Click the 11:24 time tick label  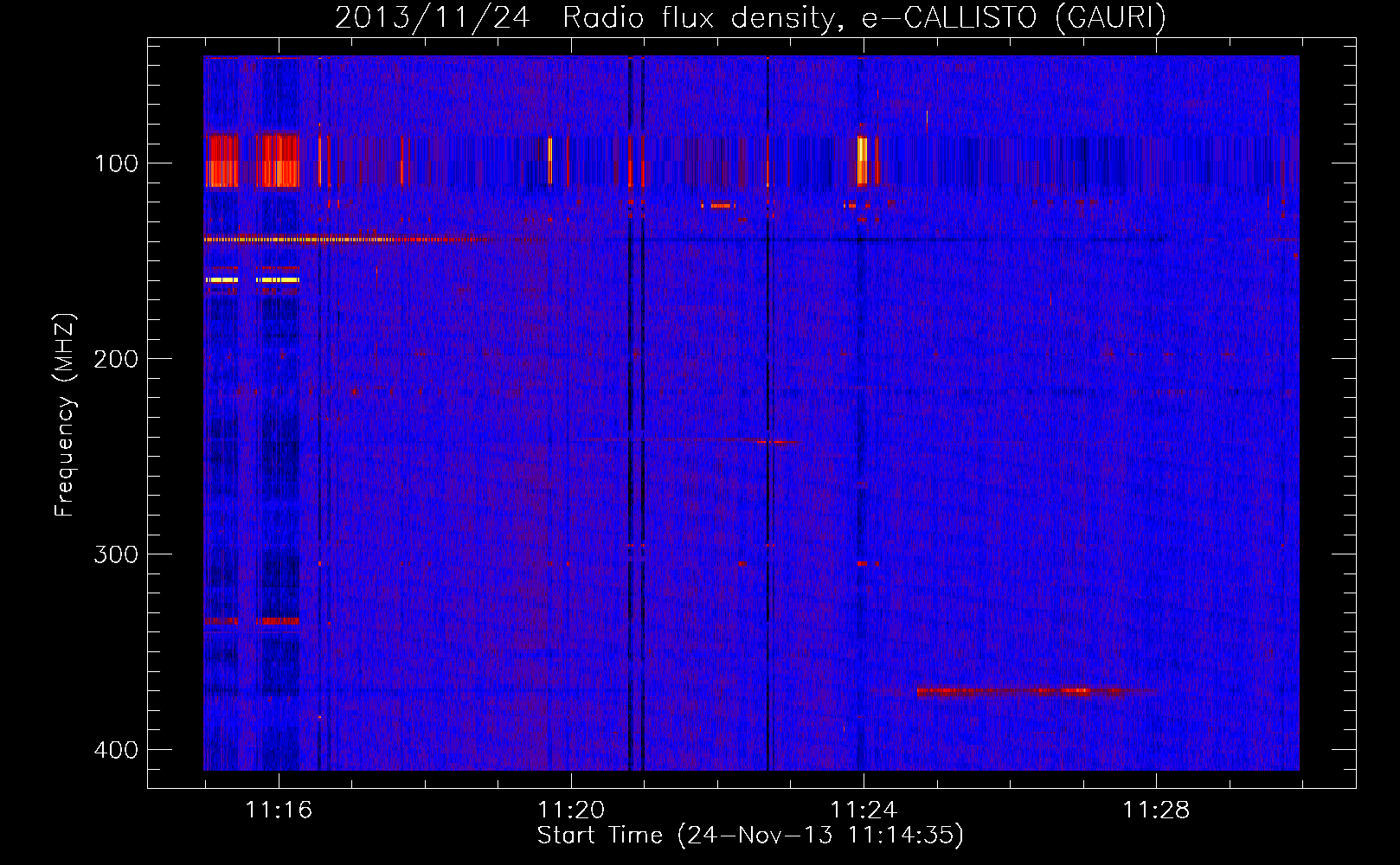[864, 811]
